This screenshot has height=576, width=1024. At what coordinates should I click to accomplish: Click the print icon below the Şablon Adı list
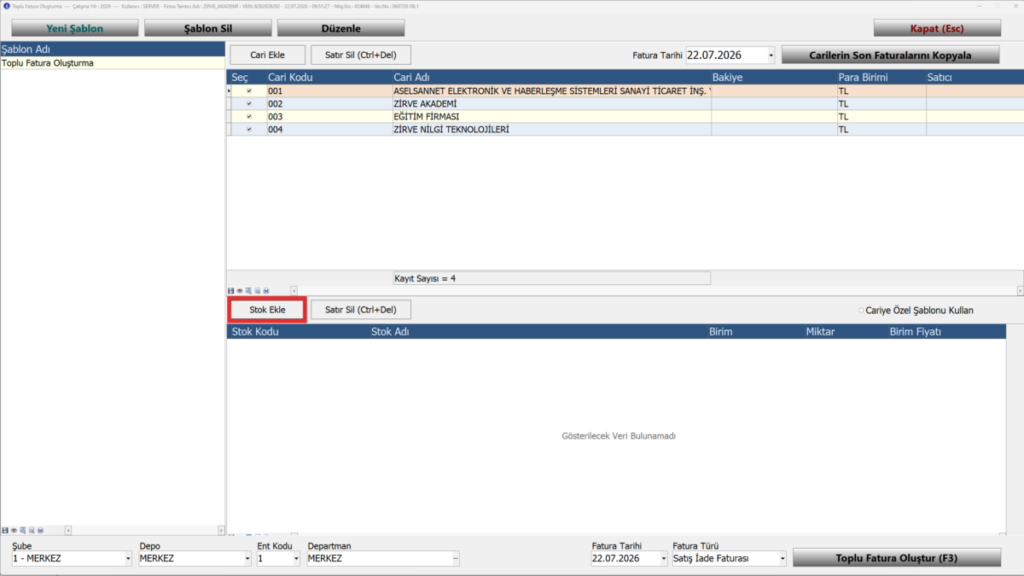tap(40, 530)
